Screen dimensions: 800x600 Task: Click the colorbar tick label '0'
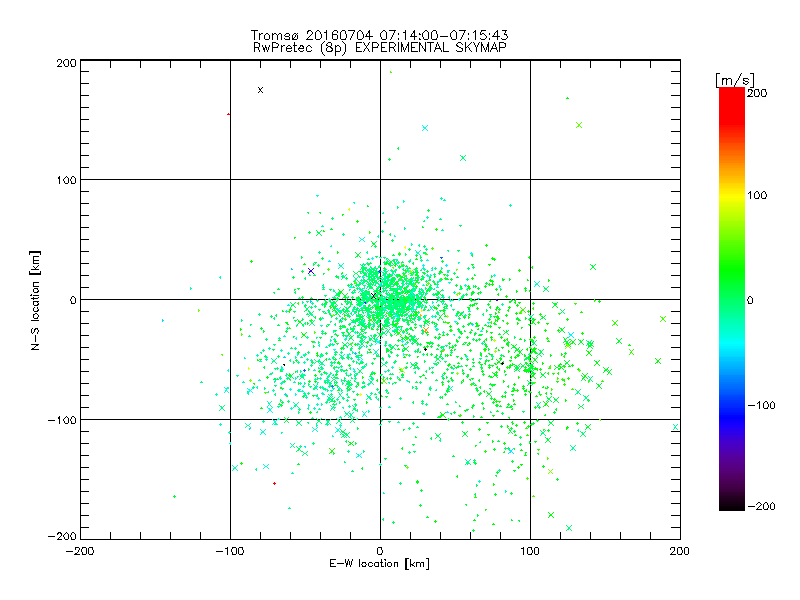pos(750,301)
